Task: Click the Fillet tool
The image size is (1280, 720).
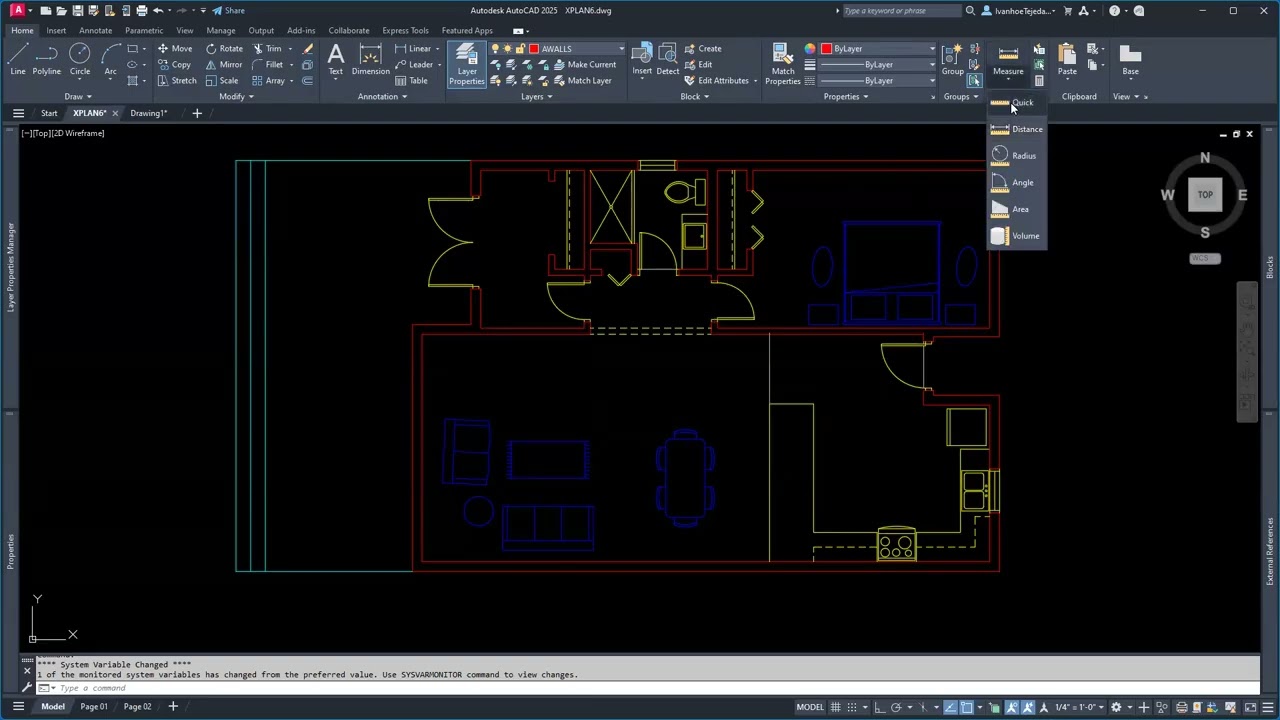Action: tap(267, 65)
